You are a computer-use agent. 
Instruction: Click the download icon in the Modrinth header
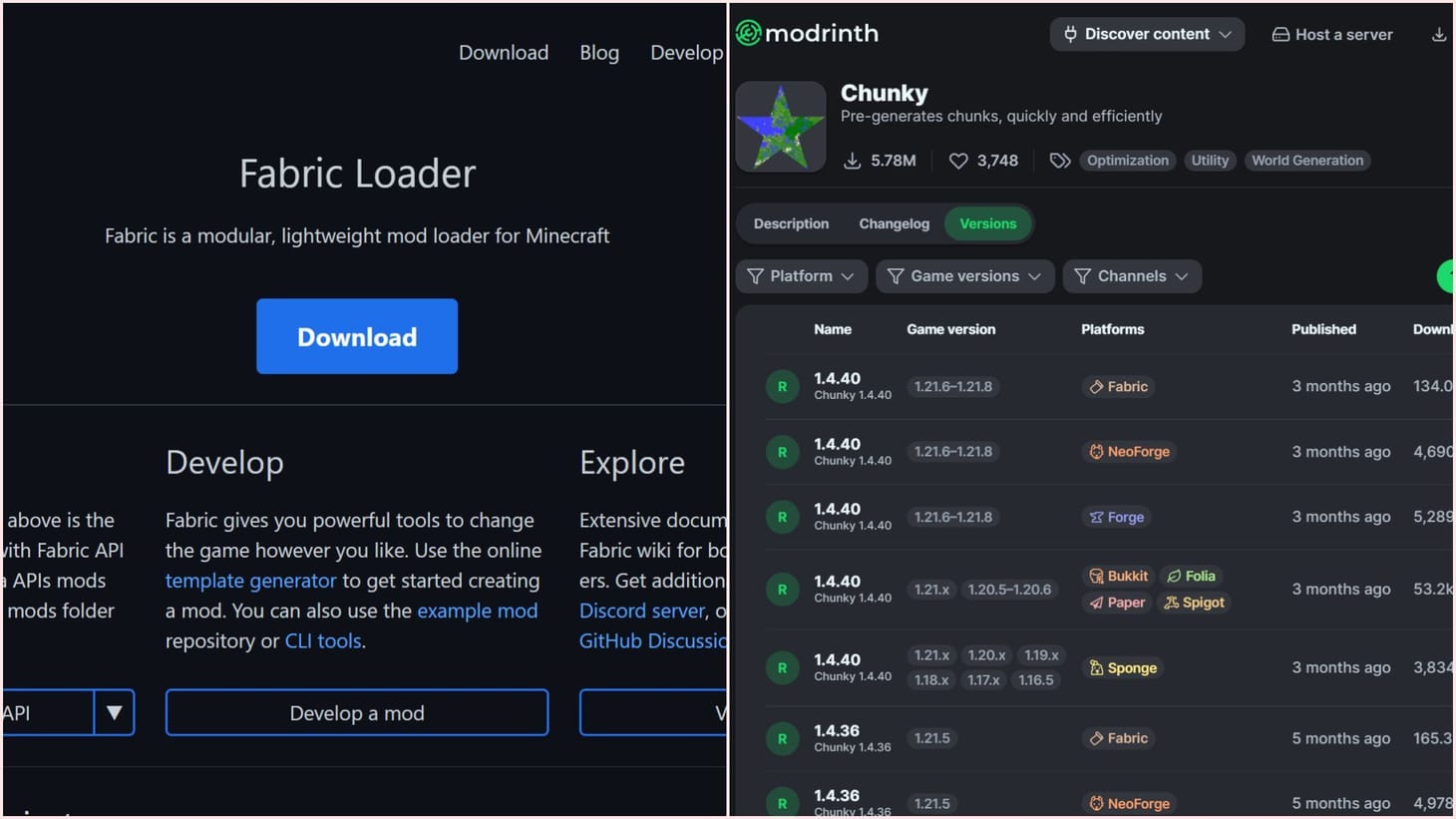(1439, 33)
